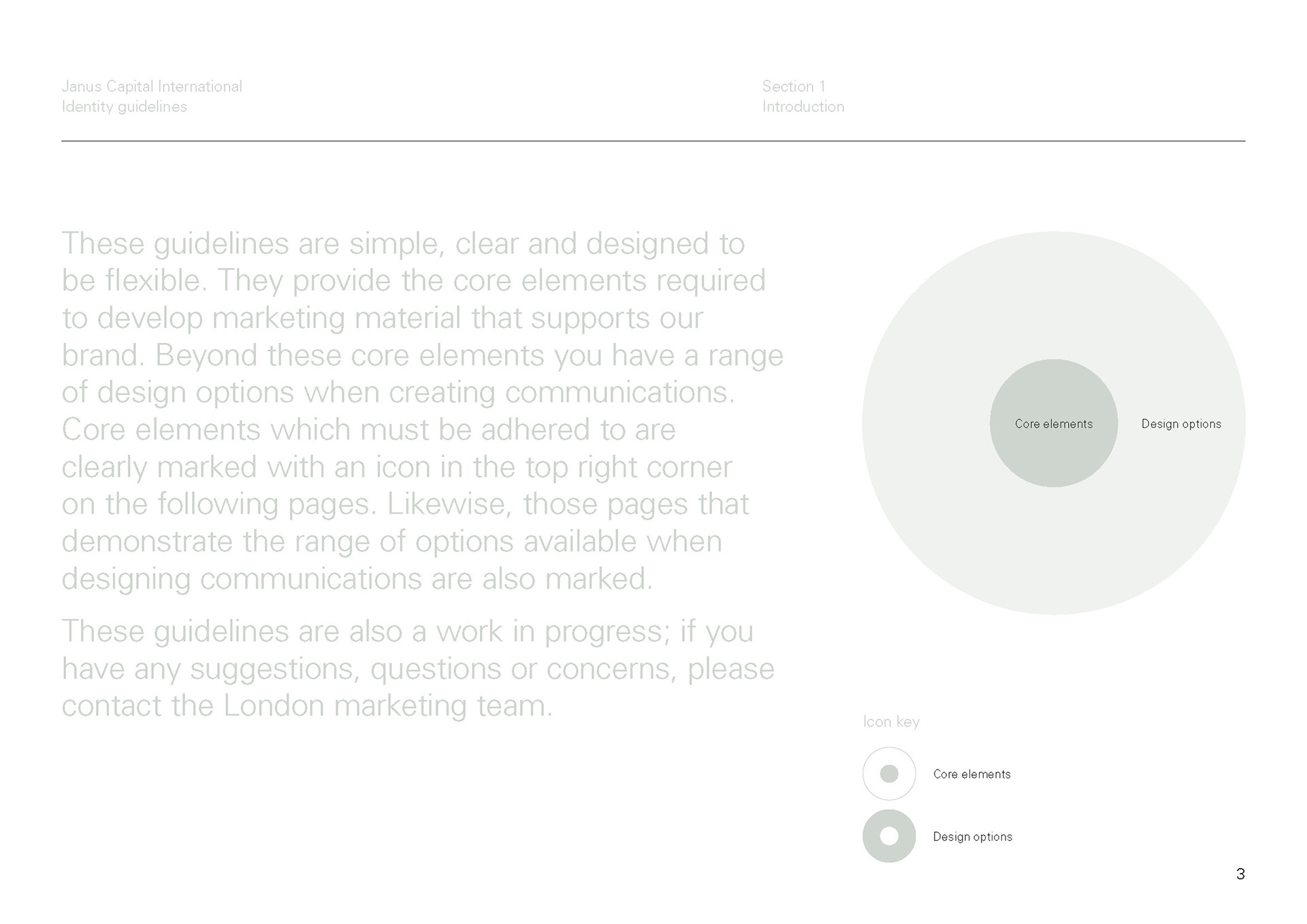Image resolution: width=1307 pixels, height=924 pixels.
Task: Click page number 3 at bottom right
Action: tap(1240, 874)
